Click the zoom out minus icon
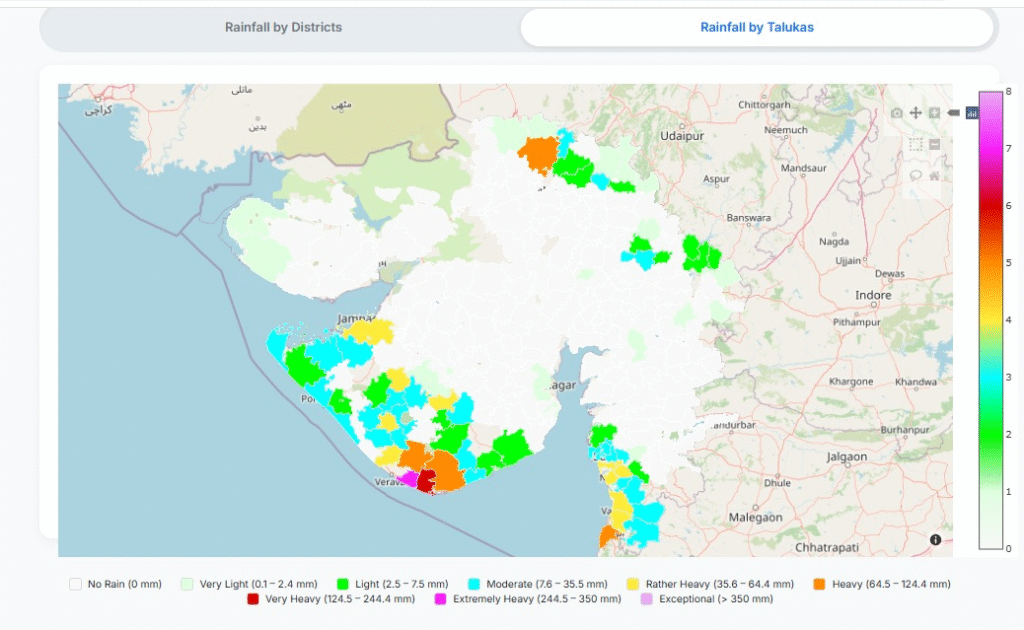This screenshot has width=1024, height=630. tap(934, 144)
